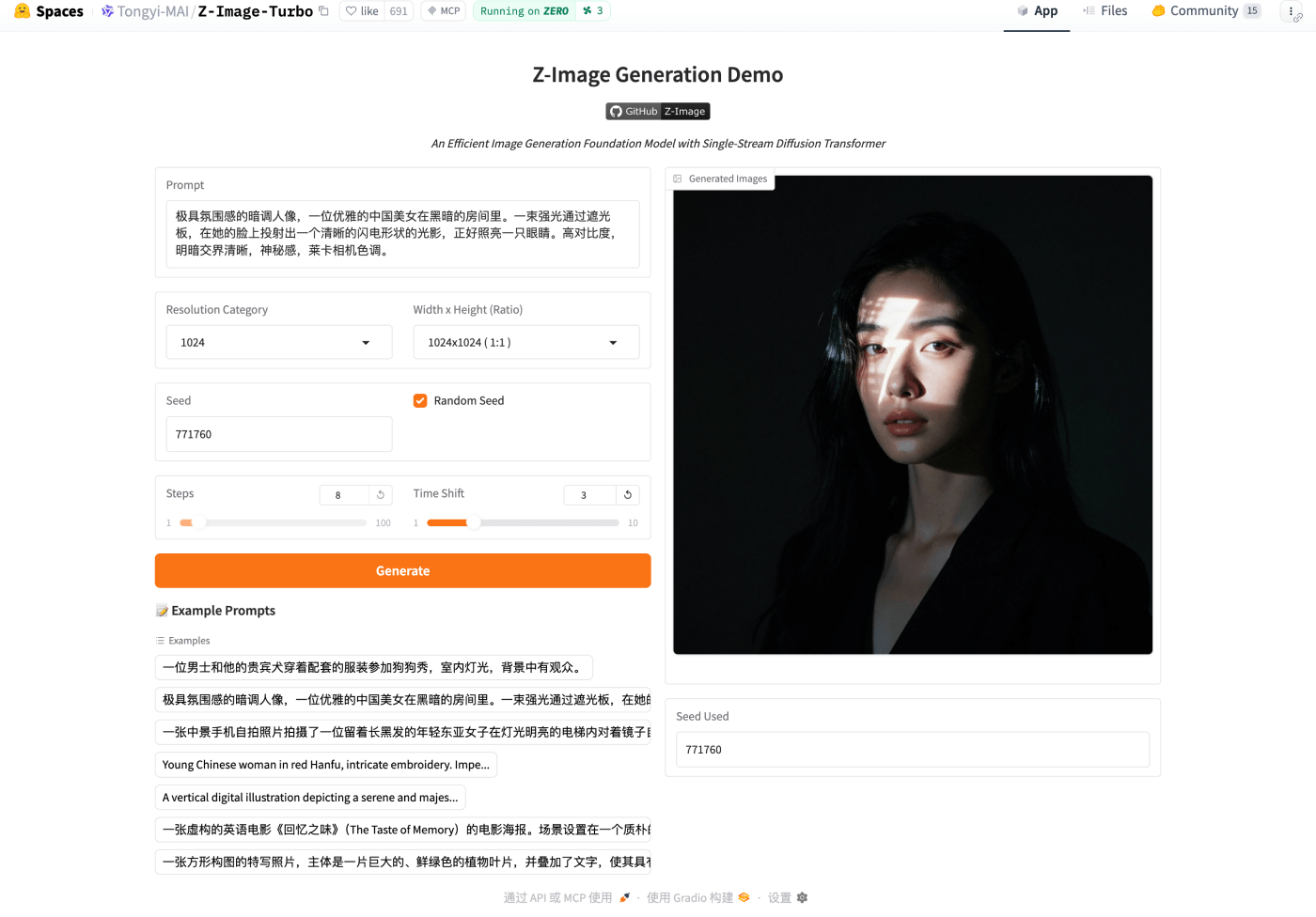Click the Seed input field
Image resolution: width=1316 pixels, height=917 pixels.
click(x=278, y=434)
